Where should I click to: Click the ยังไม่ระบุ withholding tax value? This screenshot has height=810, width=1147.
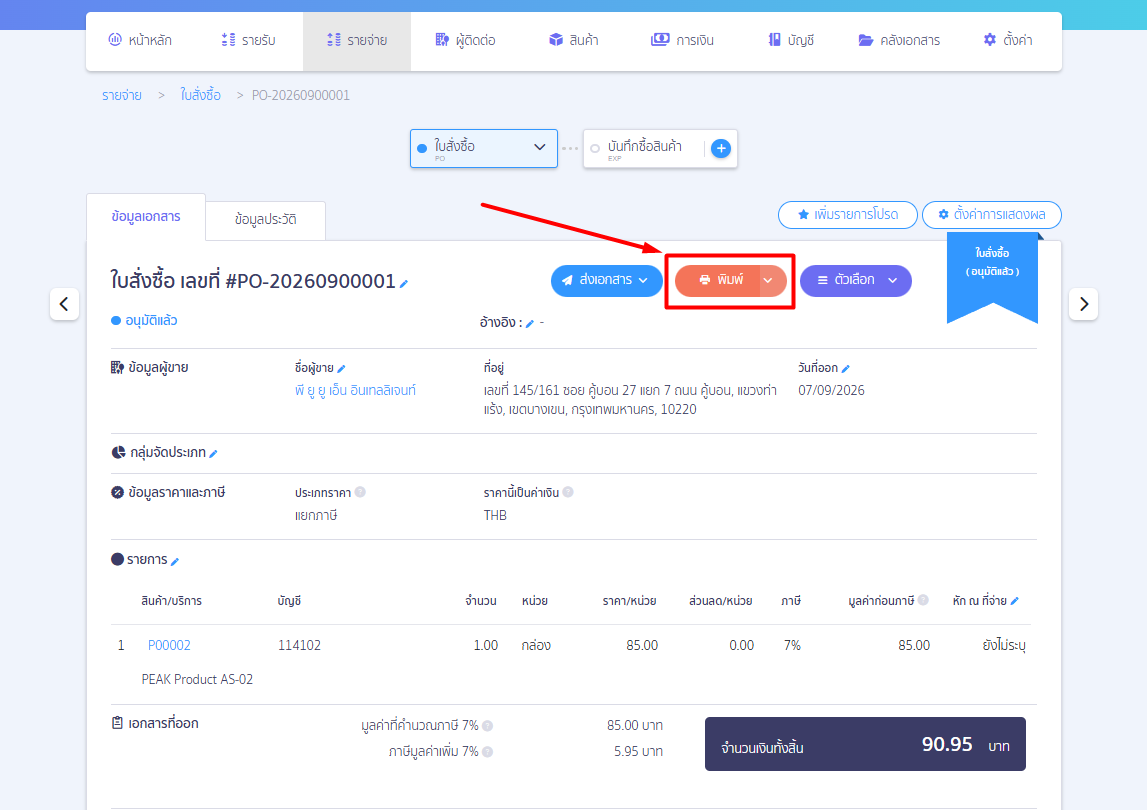(1004, 645)
